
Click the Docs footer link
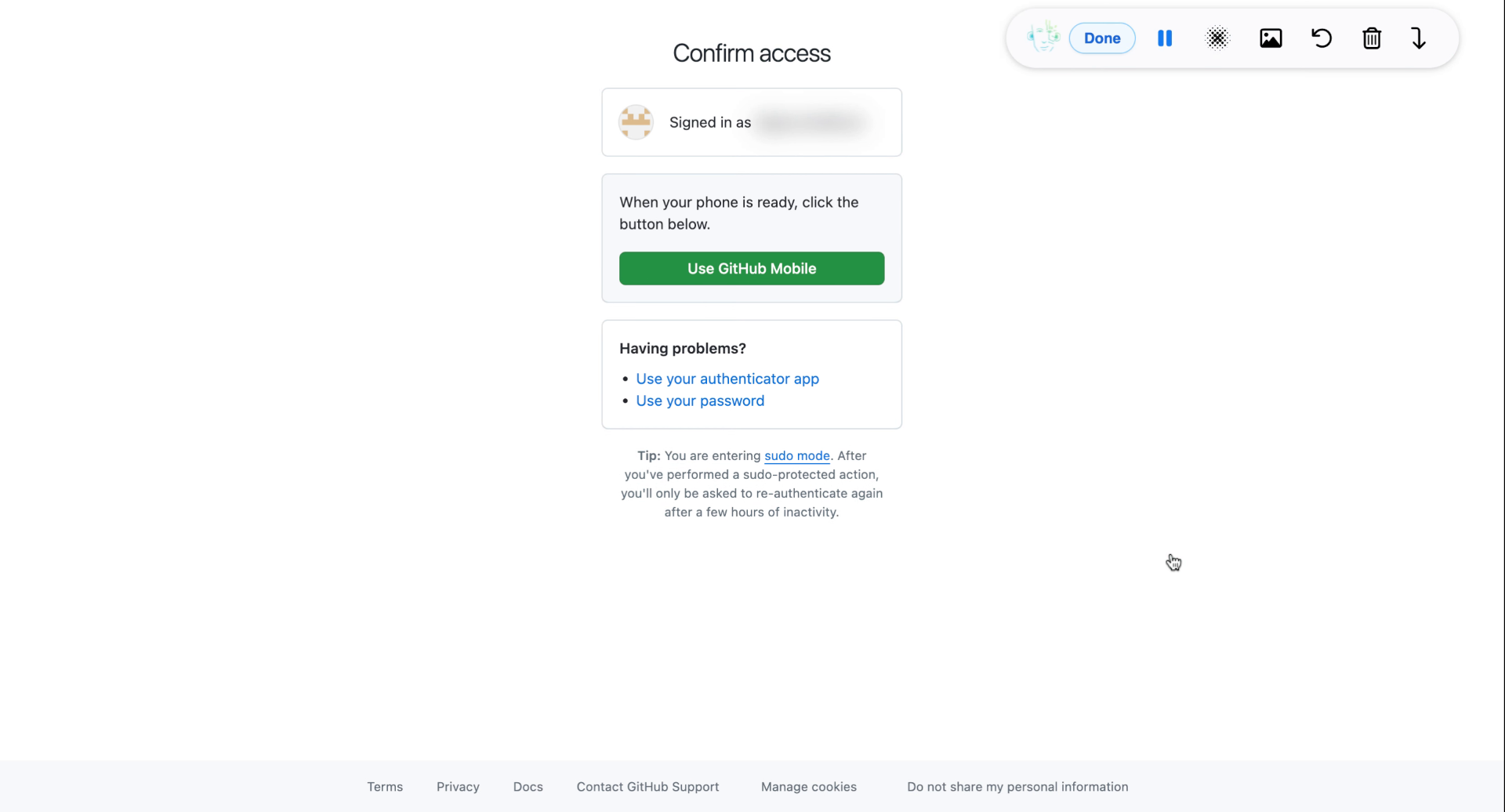(528, 786)
